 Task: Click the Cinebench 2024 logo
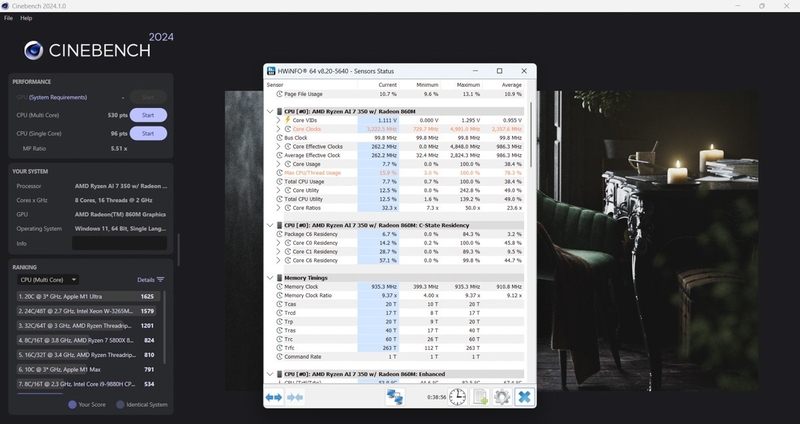point(99,47)
